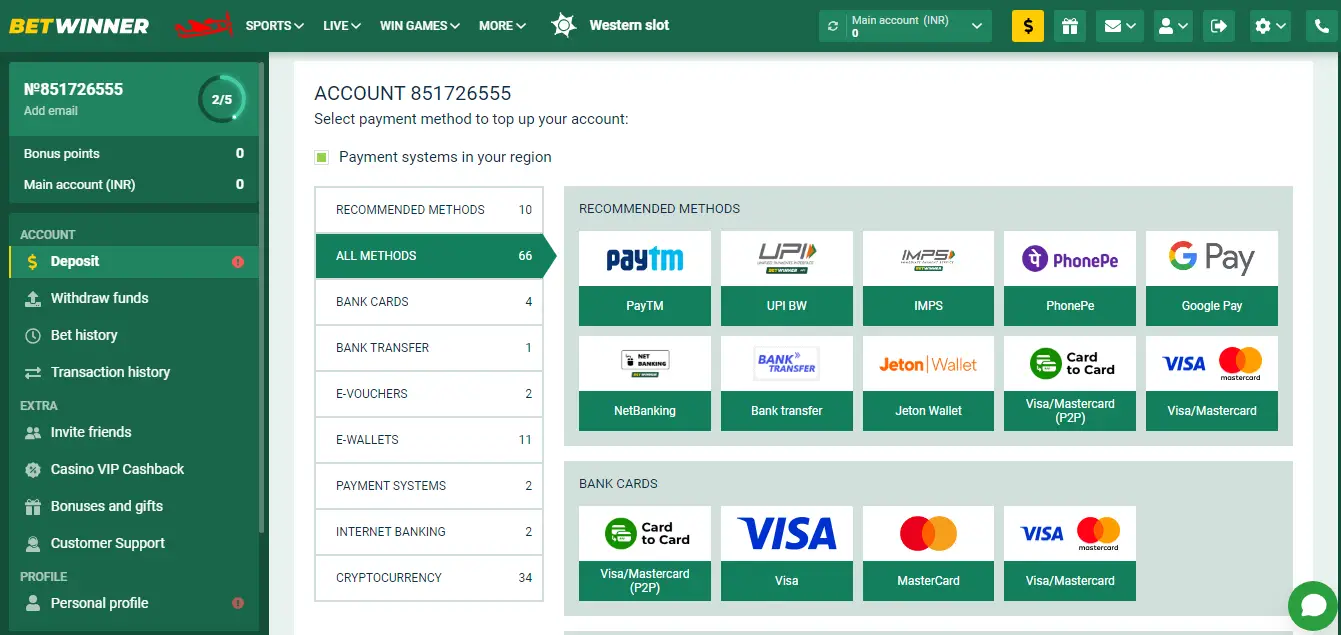Click the Add email link
This screenshot has height=635, width=1341.
coord(51,111)
